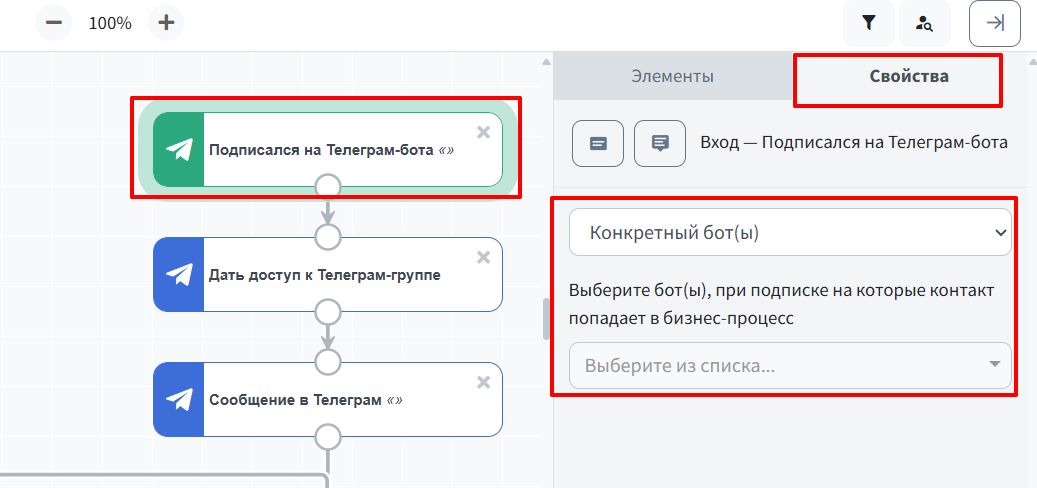This screenshot has height=488, width=1037.
Task: Zoom out with the minus button
Action: point(54,23)
